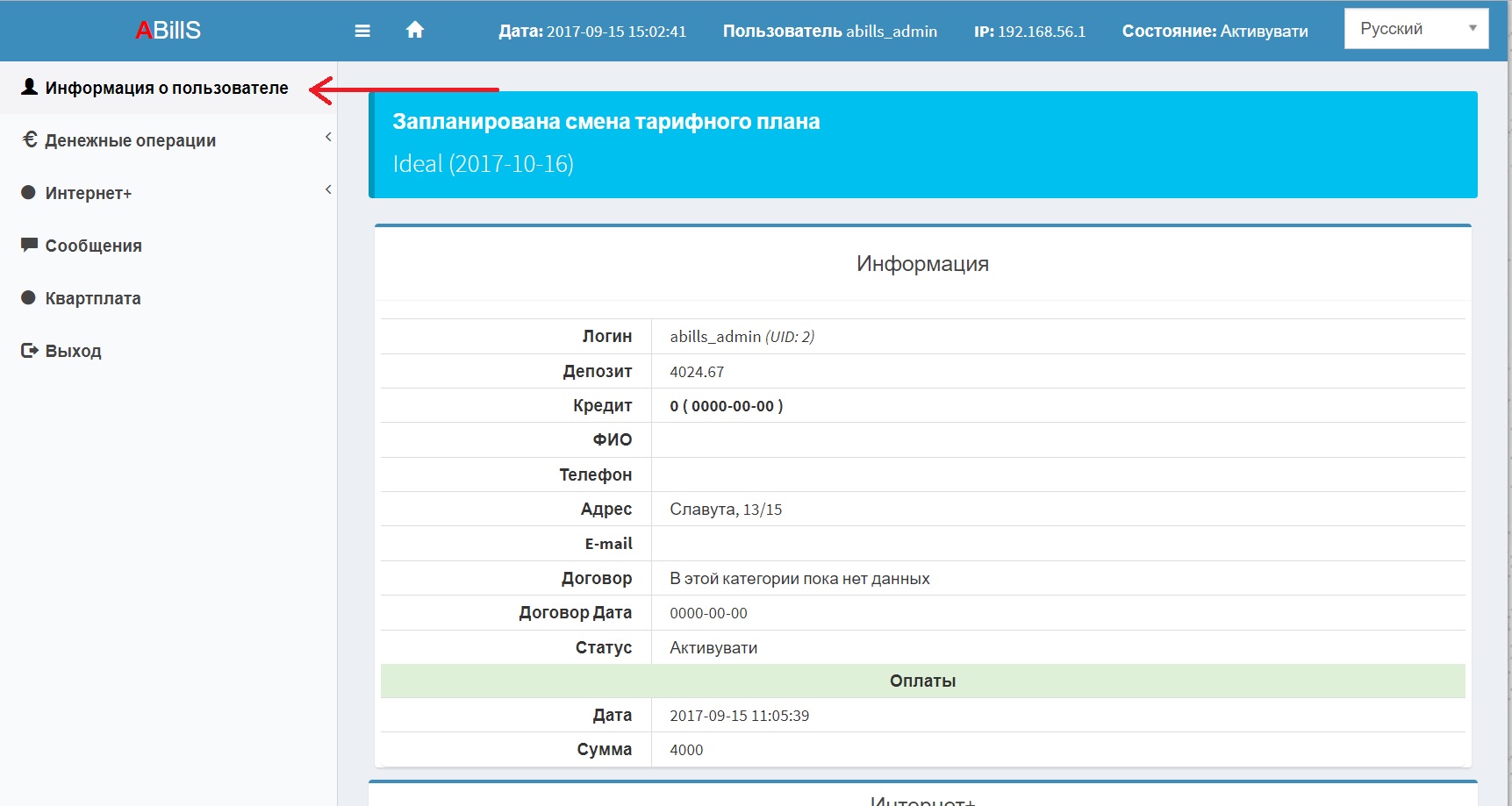This screenshot has height=806, width=1512.
Task: Click the circle icon beside Квартплата
Action: tap(28, 297)
